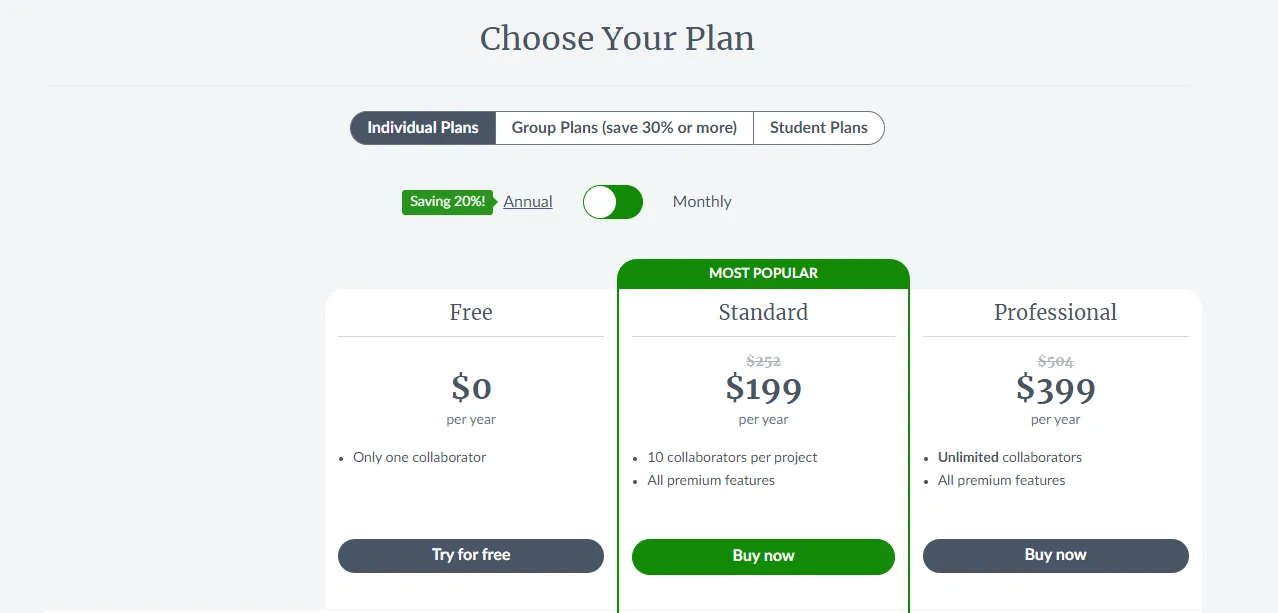Click the Unlimited collaborators feature text
1278x613 pixels.
pos(1010,458)
